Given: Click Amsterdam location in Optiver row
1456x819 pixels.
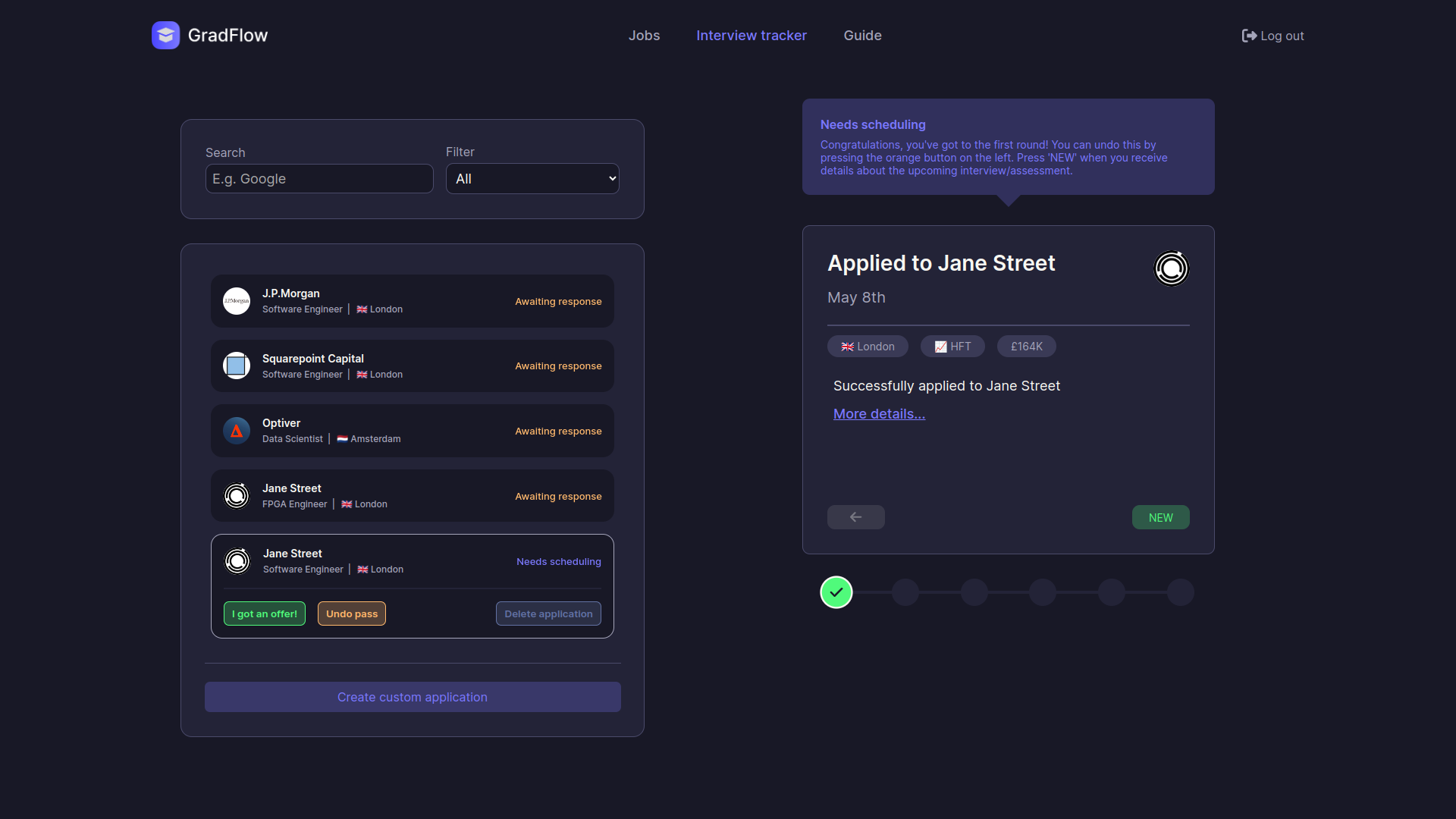Looking at the screenshot, I should tap(369, 439).
